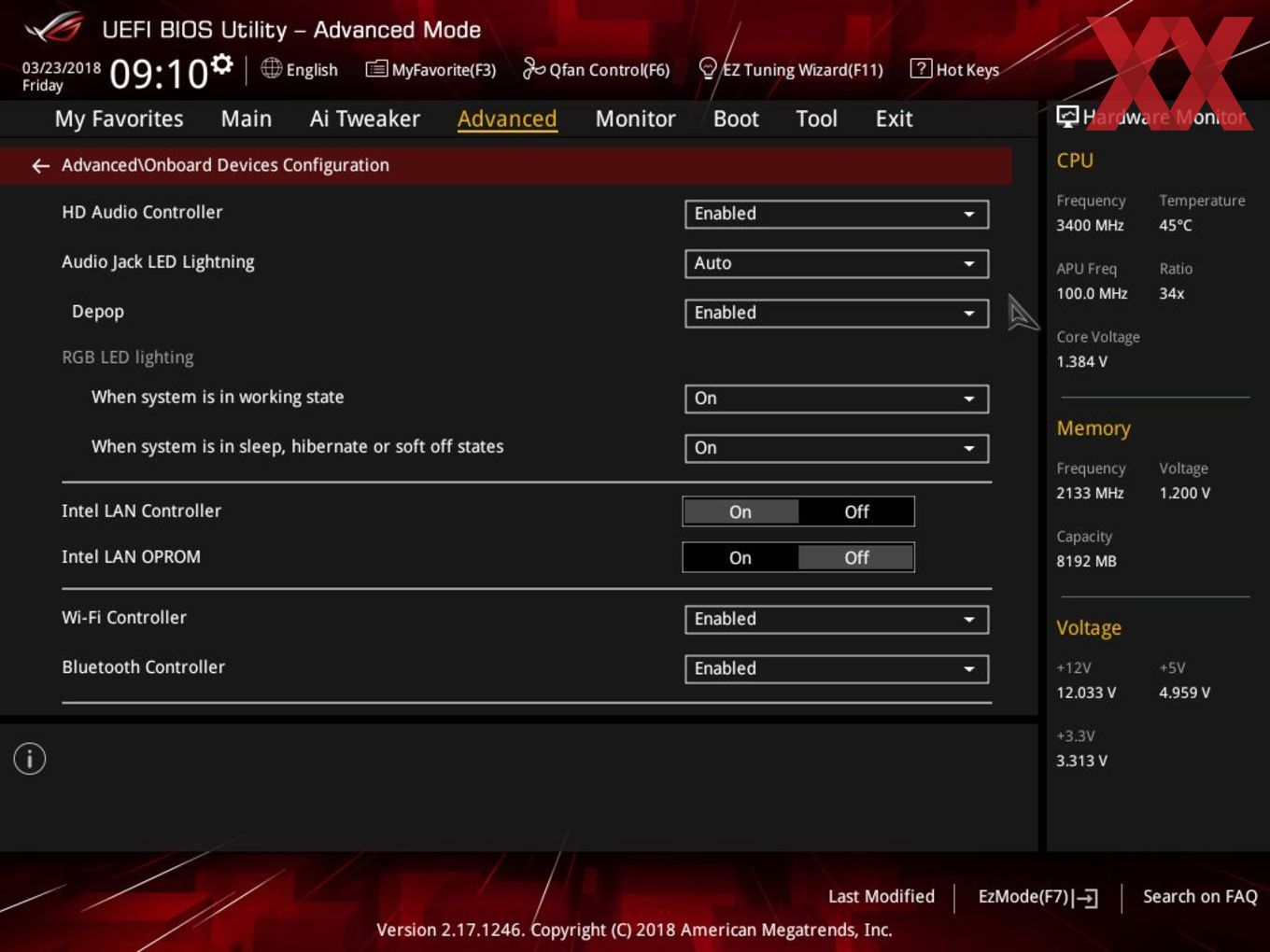Click the 09:10 clock display
1270x952 pixels.
159,74
